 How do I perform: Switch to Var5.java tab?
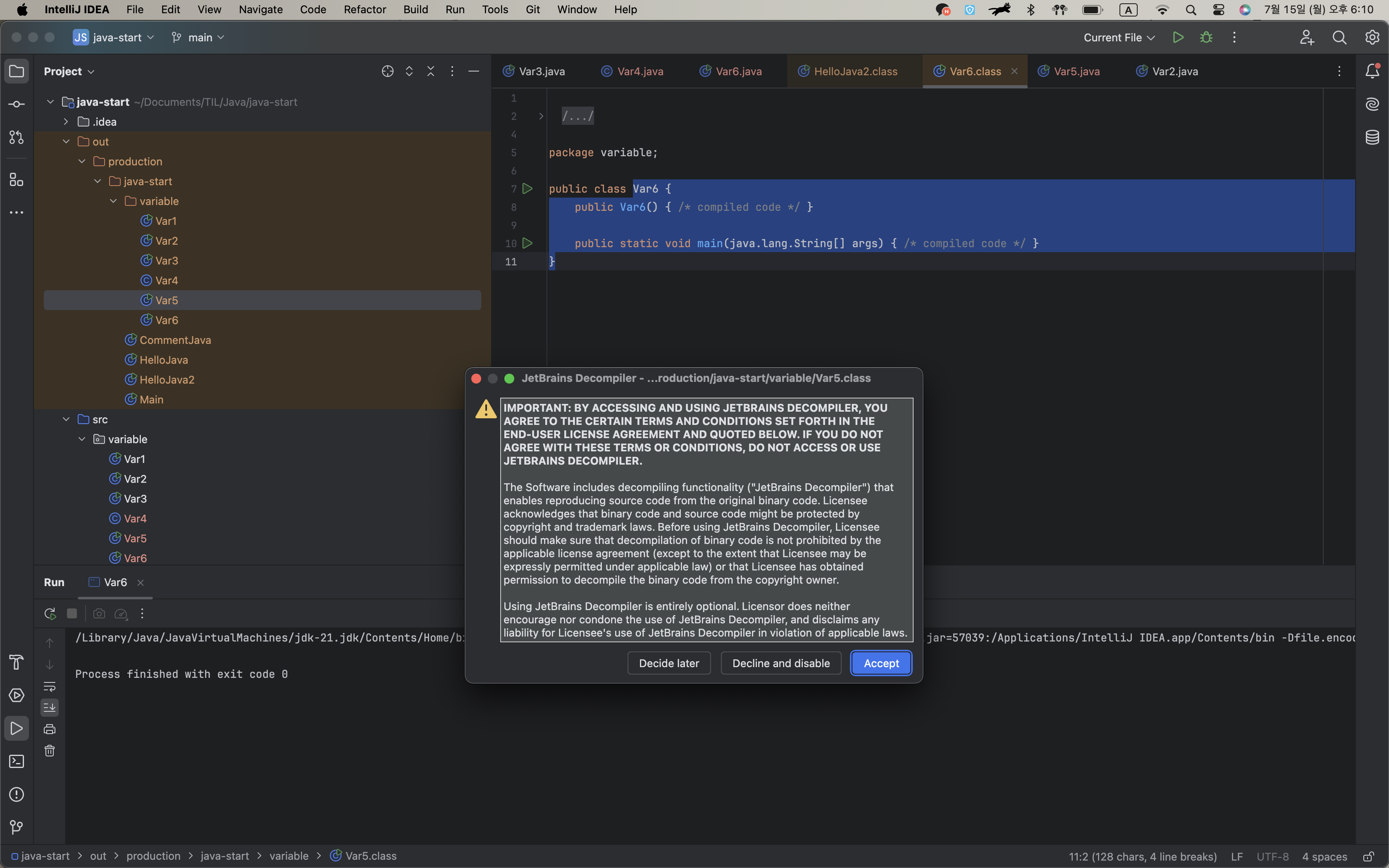pyautogui.click(x=1069, y=71)
